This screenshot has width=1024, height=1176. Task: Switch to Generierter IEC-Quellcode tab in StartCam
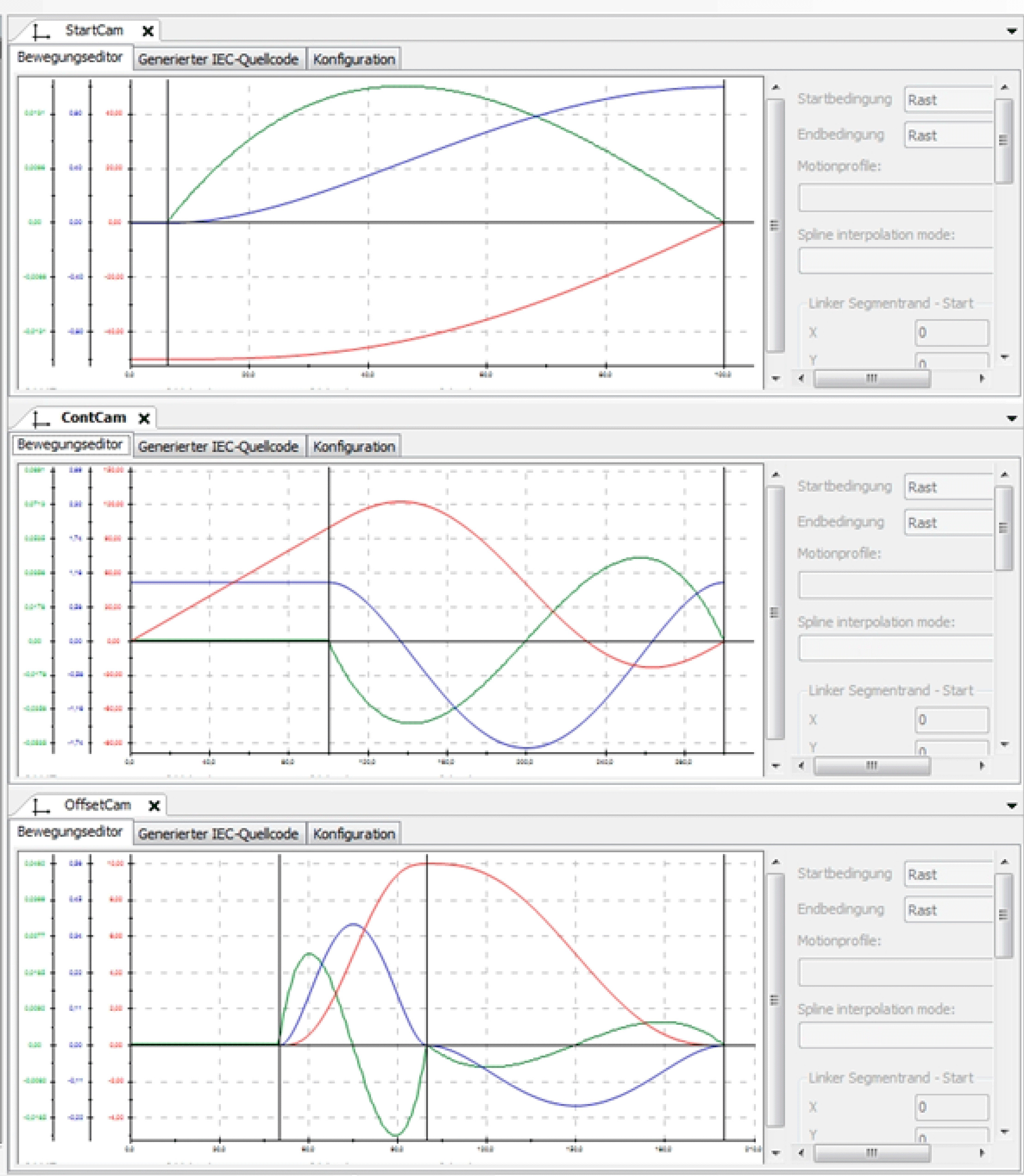pos(218,59)
